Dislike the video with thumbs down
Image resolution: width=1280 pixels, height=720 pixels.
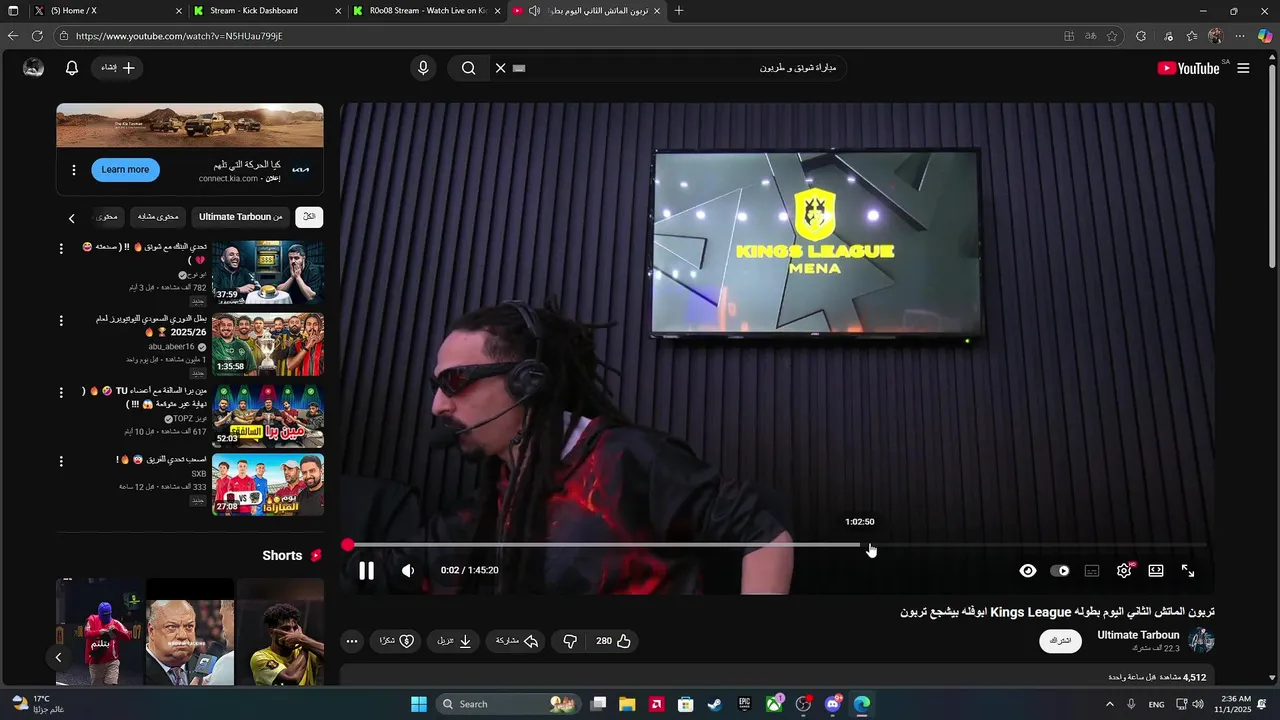point(570,641)
